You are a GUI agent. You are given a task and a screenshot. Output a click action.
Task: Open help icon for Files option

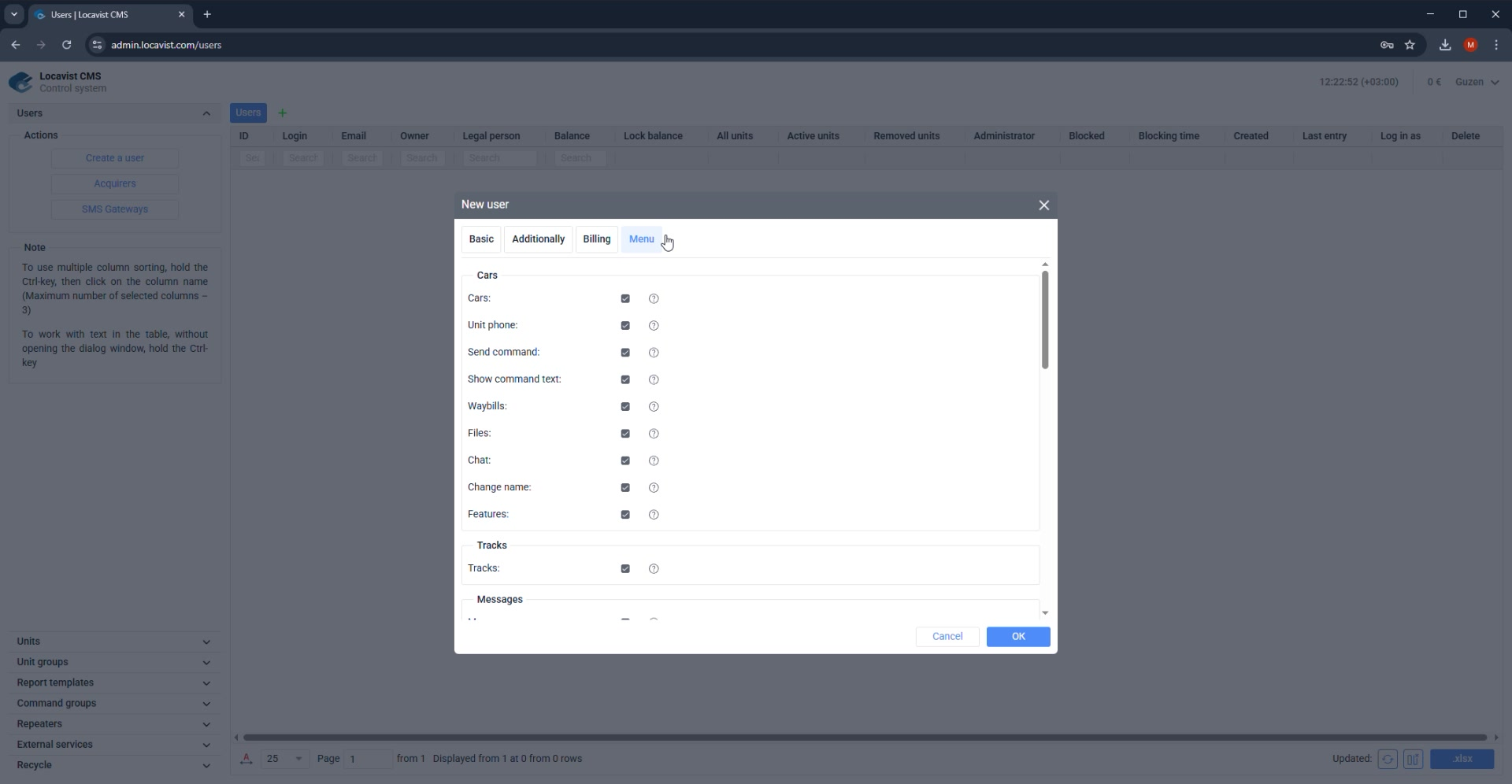(654, 434)
